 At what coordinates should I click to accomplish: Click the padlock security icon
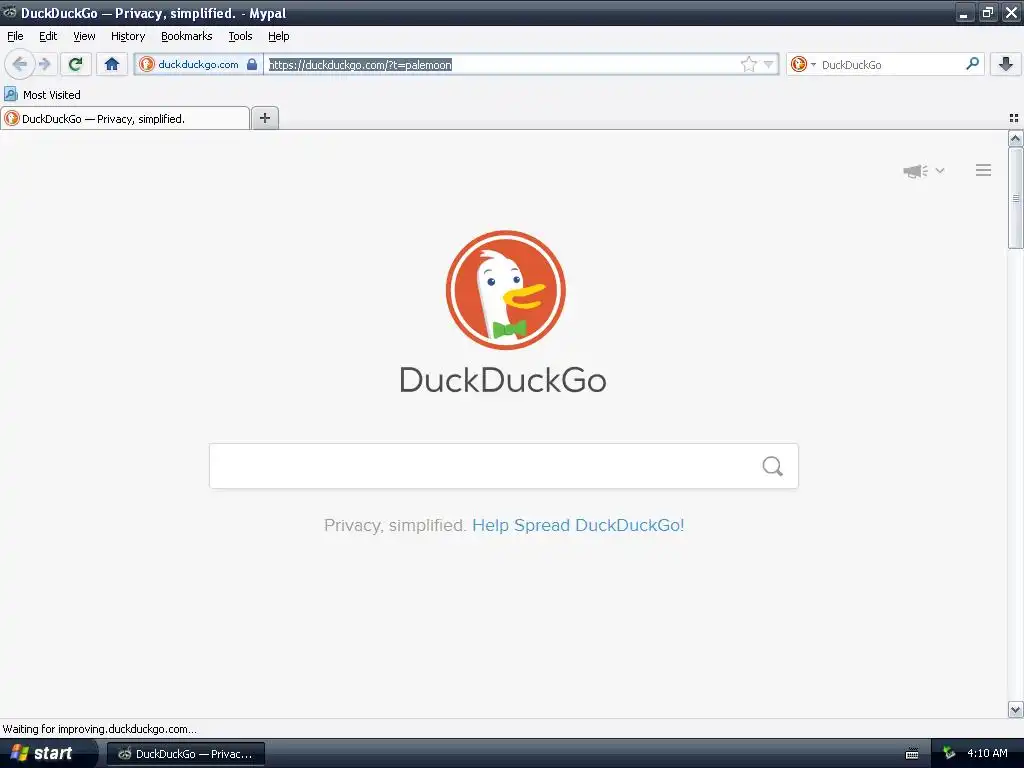[252, 65]
